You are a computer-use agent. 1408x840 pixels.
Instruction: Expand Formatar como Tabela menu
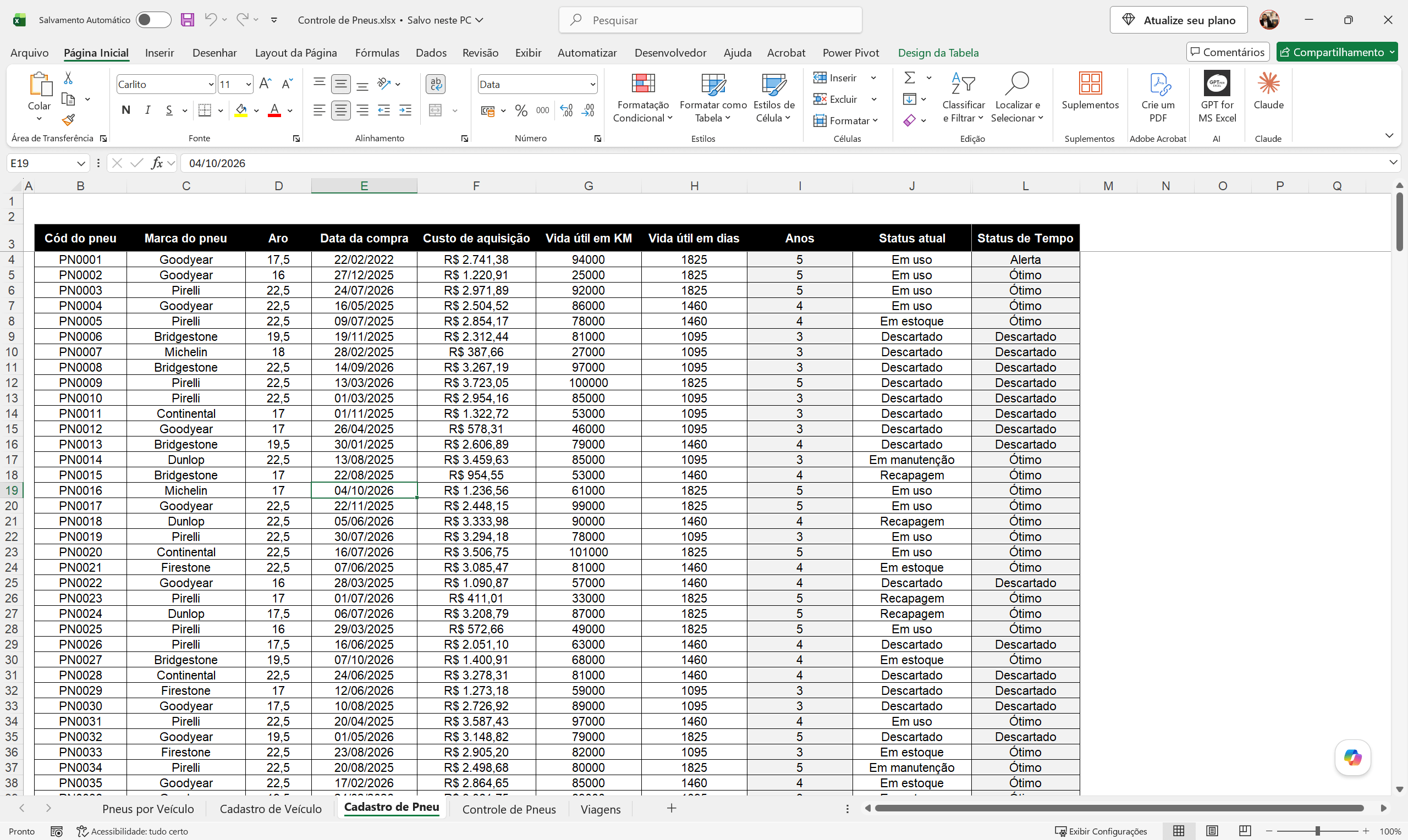pos(713,97)
